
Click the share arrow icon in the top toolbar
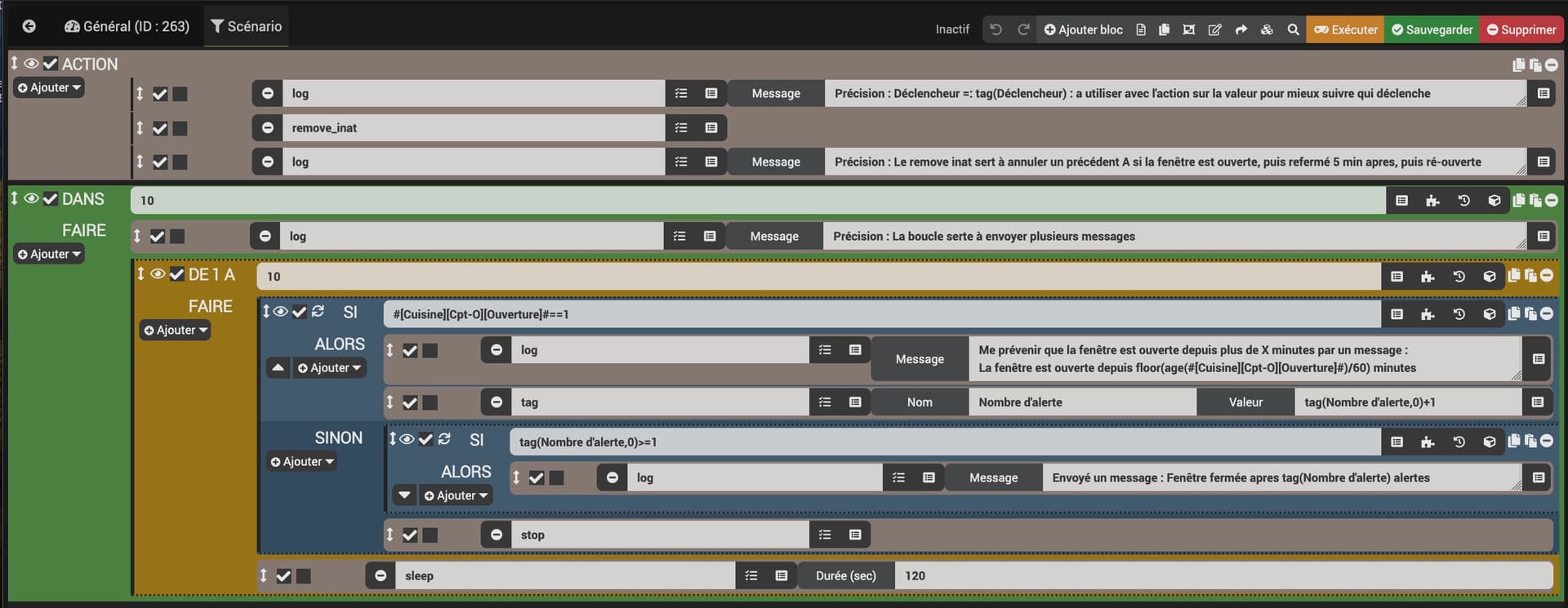click(x=1241, y=29)
